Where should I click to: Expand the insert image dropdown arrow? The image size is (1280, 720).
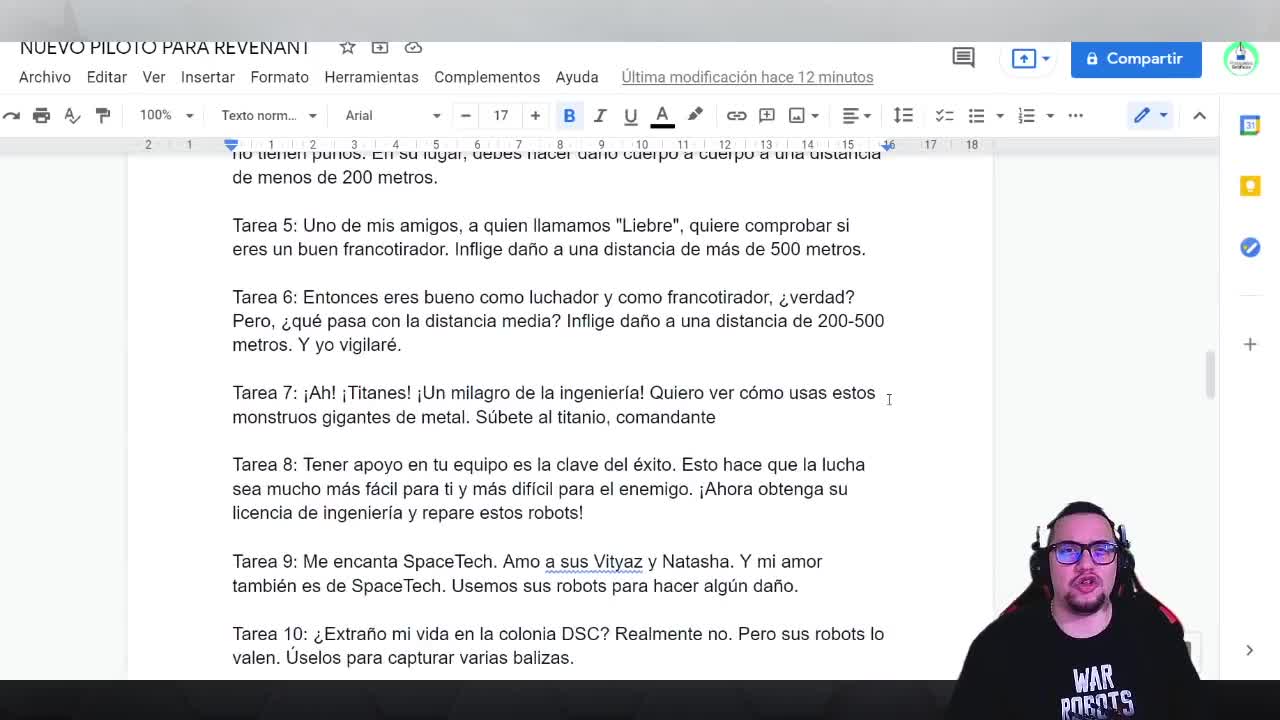[x=815, y=116]
